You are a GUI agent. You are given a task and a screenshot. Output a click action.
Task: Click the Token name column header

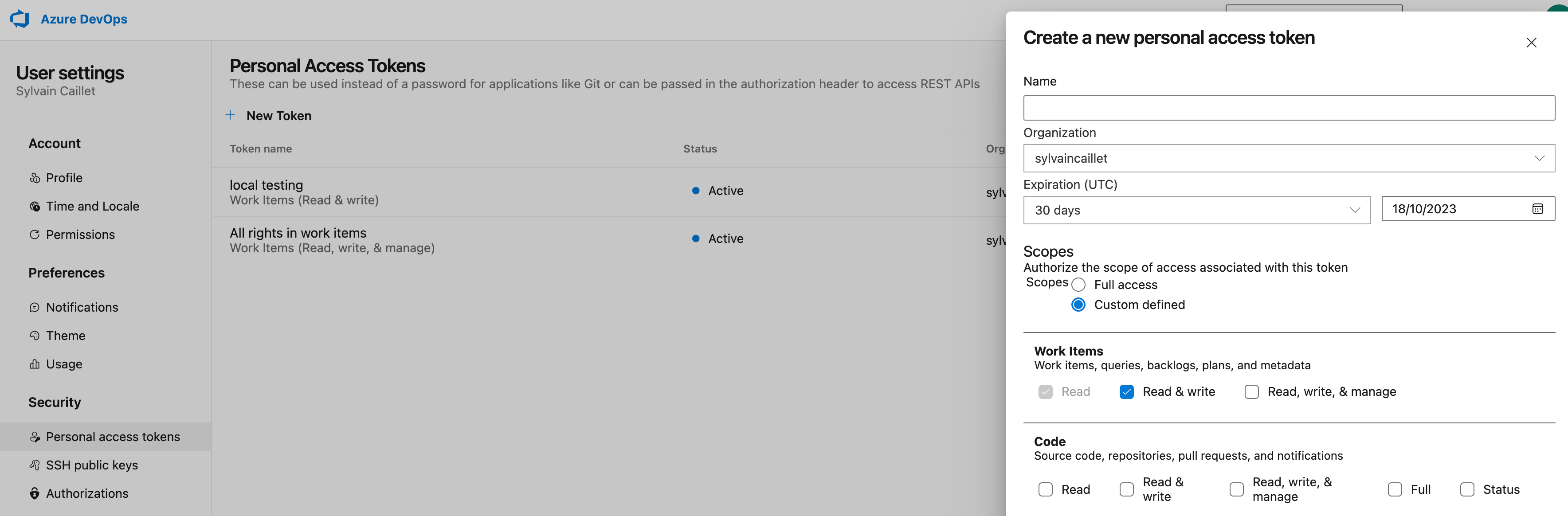click(261, 149)
